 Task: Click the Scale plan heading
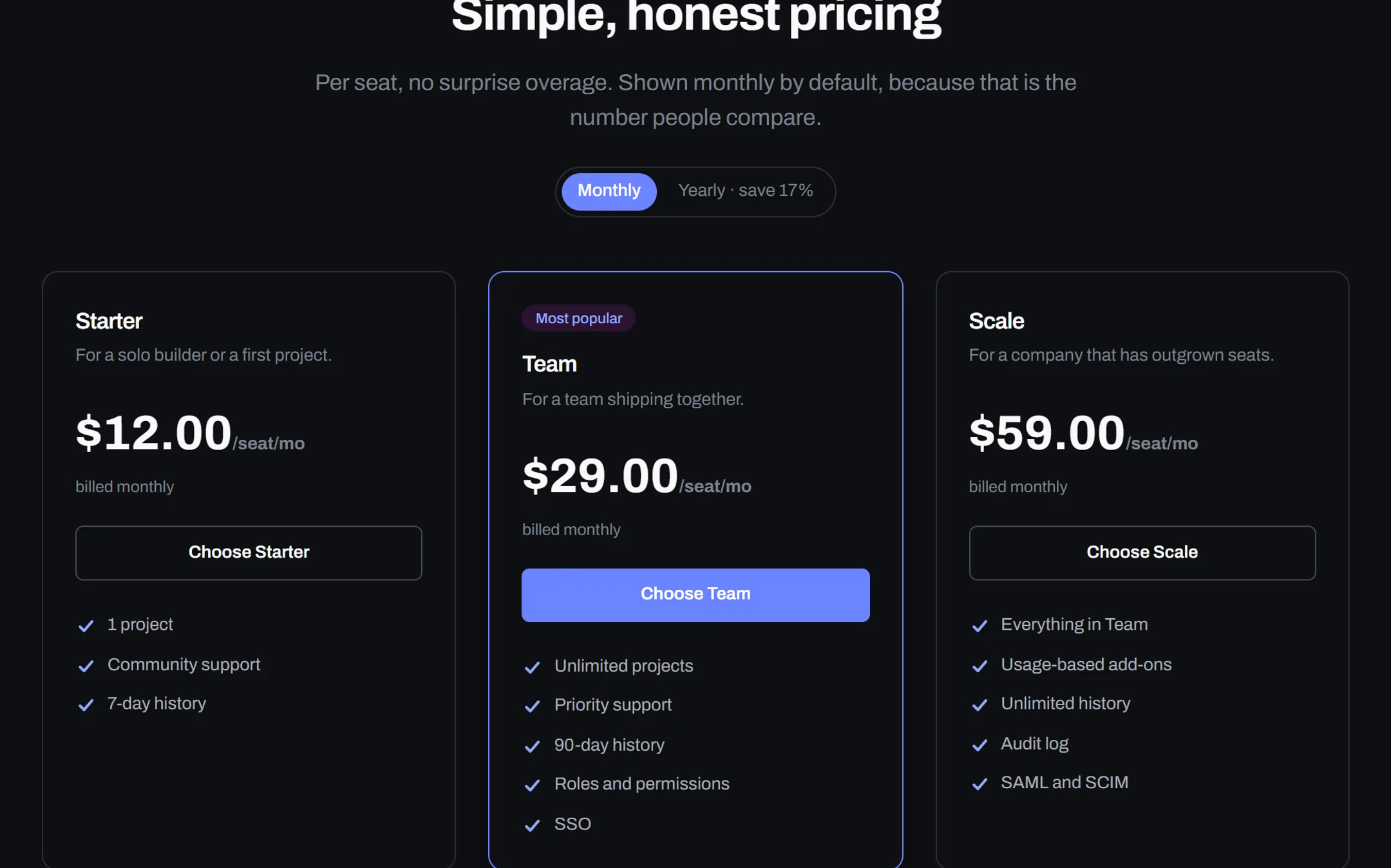[996, 321]
